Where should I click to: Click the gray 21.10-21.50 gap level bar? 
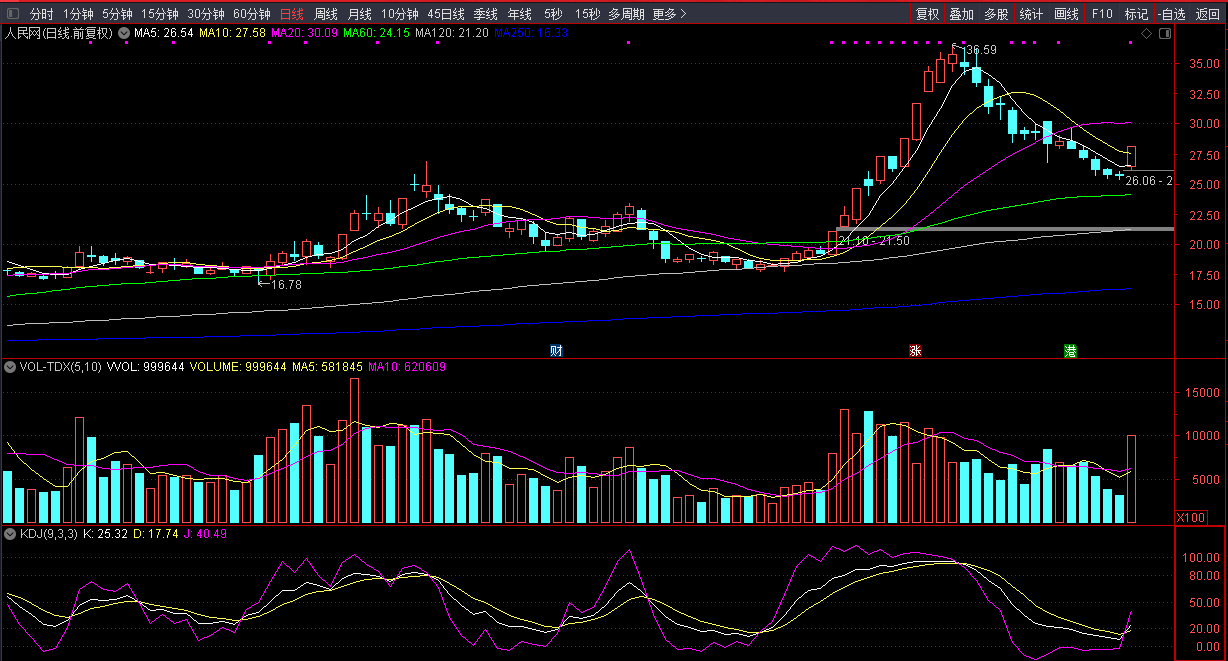1000,229
